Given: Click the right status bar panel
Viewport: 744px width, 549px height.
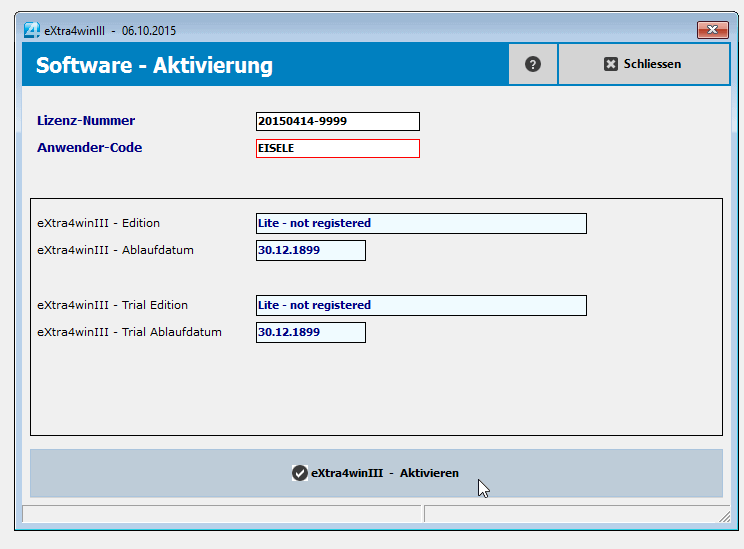Looking at the screenshot, I should click(570, 514).
